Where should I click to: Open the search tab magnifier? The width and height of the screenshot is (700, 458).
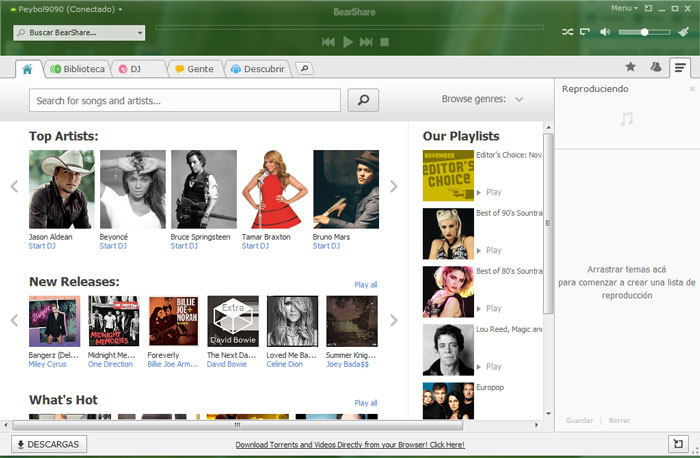click(x=304, y=68)
